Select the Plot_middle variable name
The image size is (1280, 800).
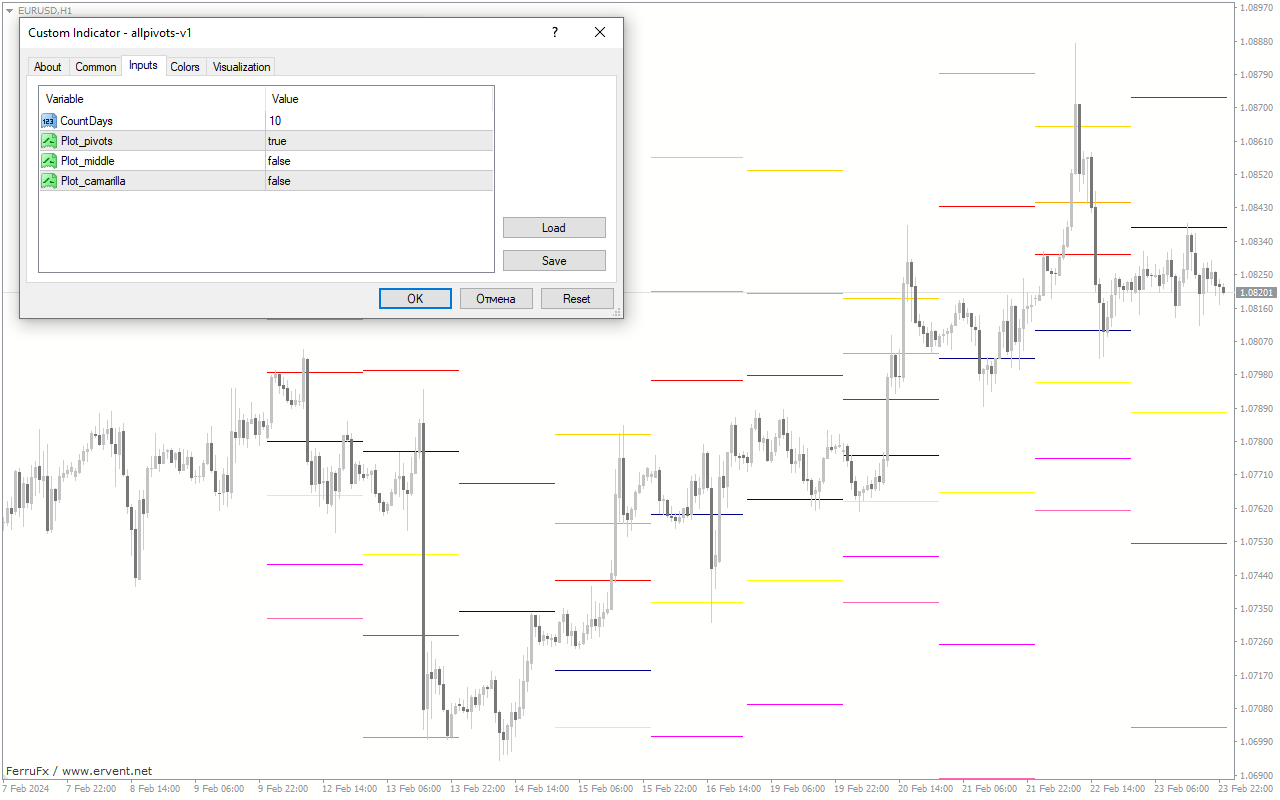(x=88, y=161)
